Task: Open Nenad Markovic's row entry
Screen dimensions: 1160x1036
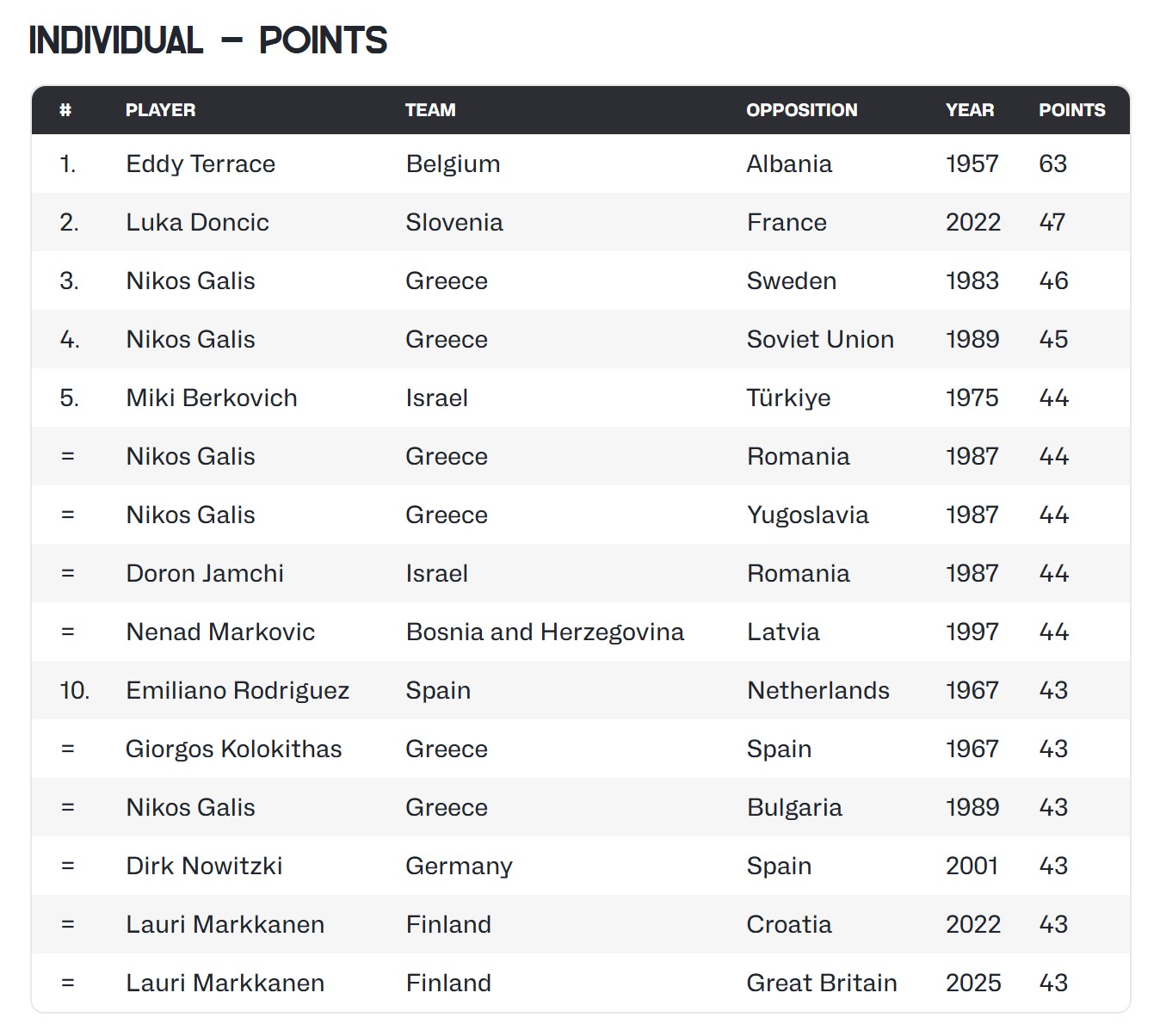Action: [220, 632]
